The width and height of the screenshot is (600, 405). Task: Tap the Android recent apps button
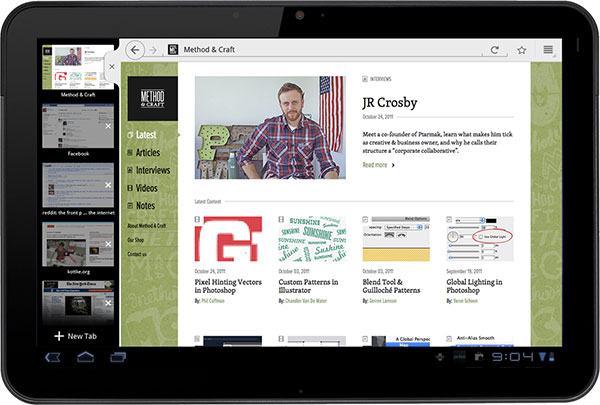tap(118, 357)
